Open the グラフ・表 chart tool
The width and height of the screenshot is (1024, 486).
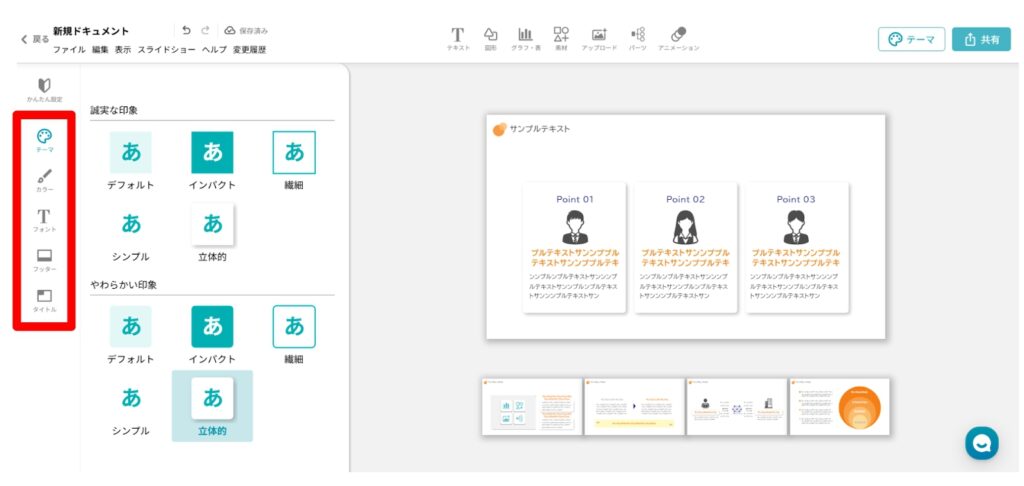pos(525,38)
